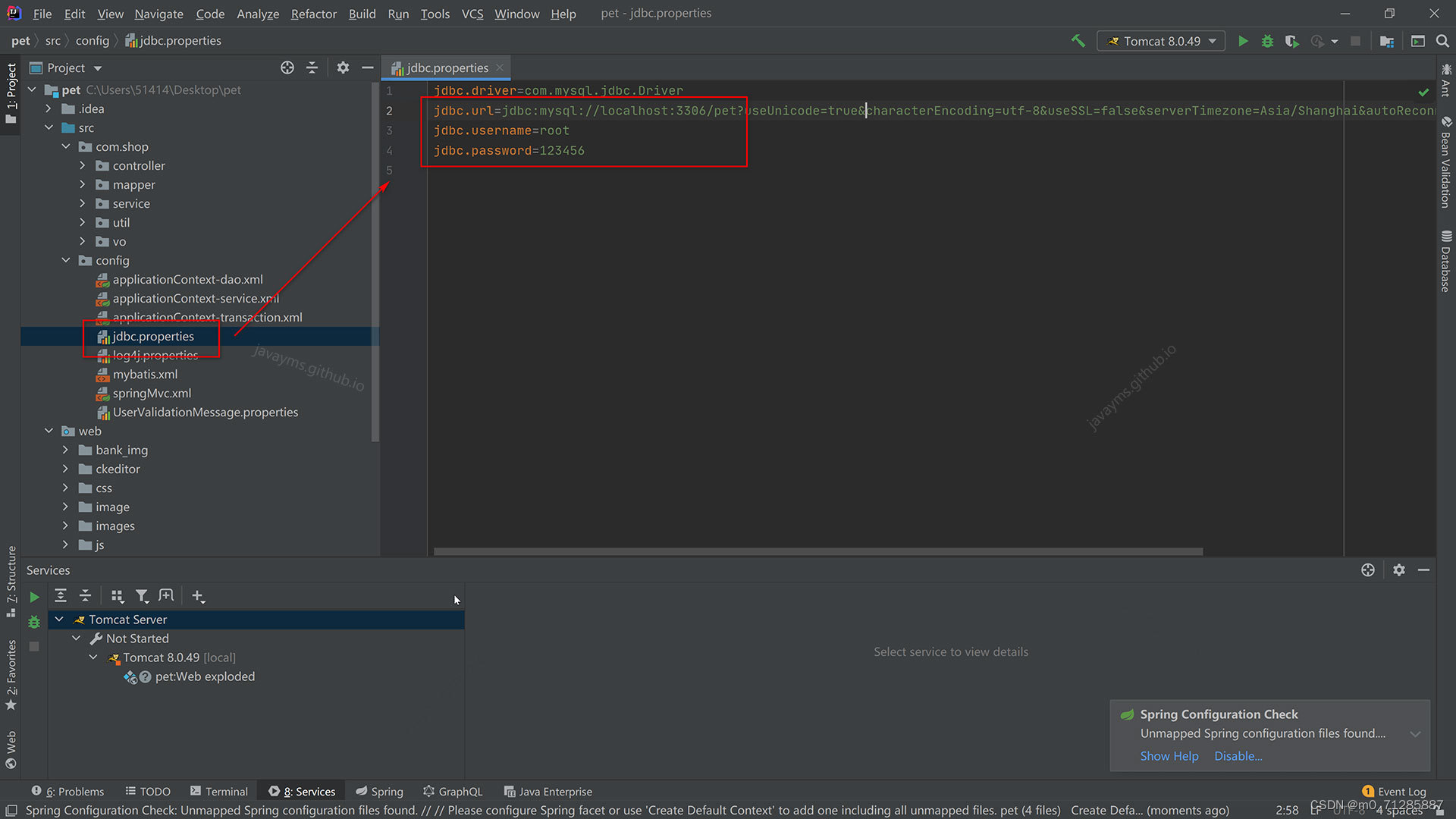1456x819 pixels.
Task: Expand the .idea folder
Action: point(49,108)
